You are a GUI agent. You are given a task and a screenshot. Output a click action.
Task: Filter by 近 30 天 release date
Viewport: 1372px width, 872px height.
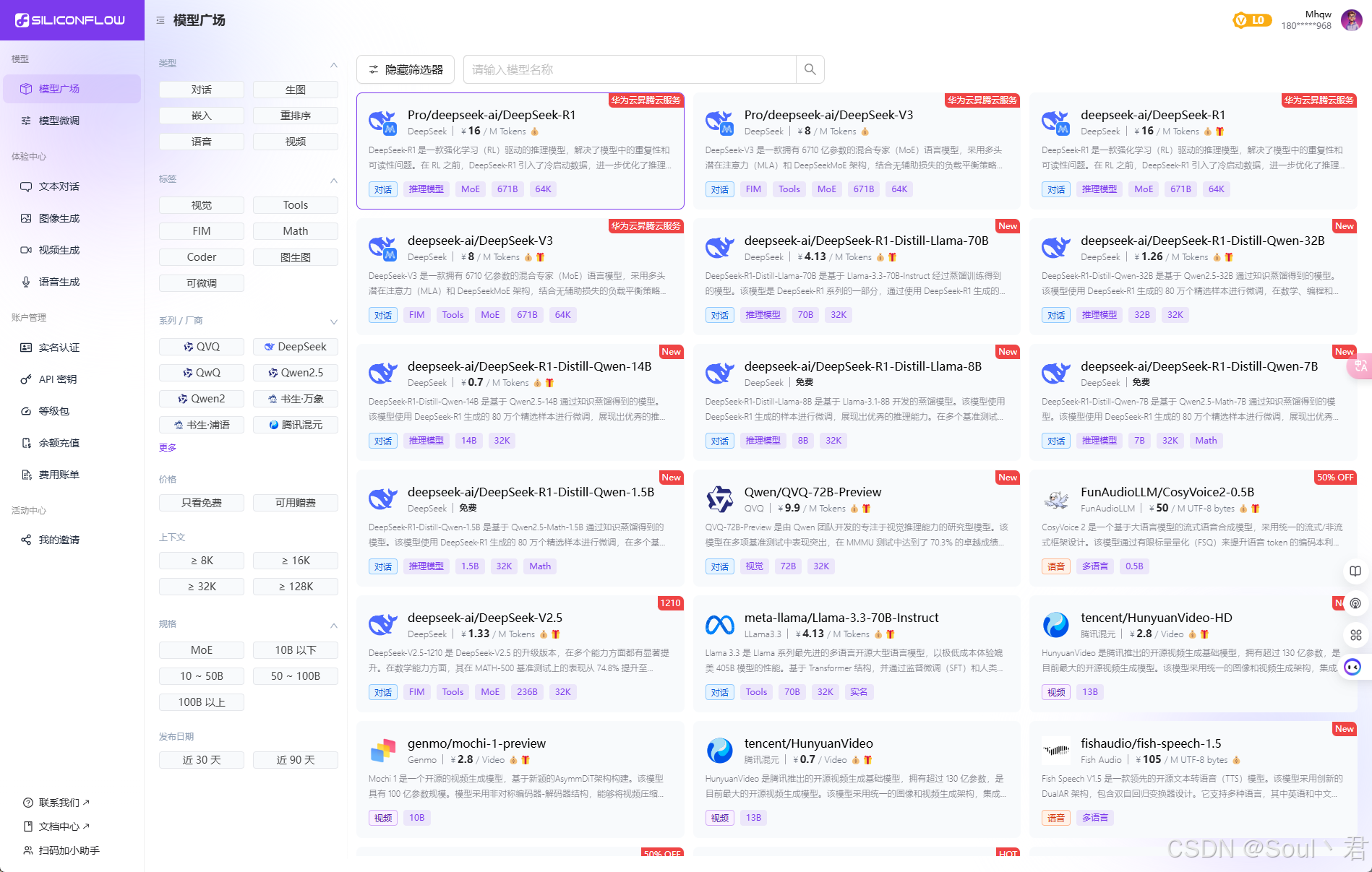[202, 760]
